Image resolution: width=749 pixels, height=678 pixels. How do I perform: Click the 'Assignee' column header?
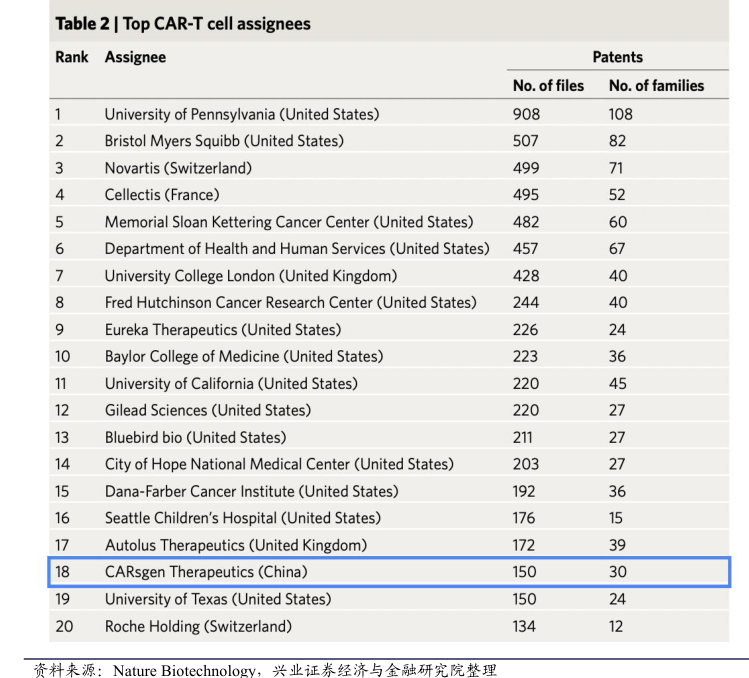135,57
